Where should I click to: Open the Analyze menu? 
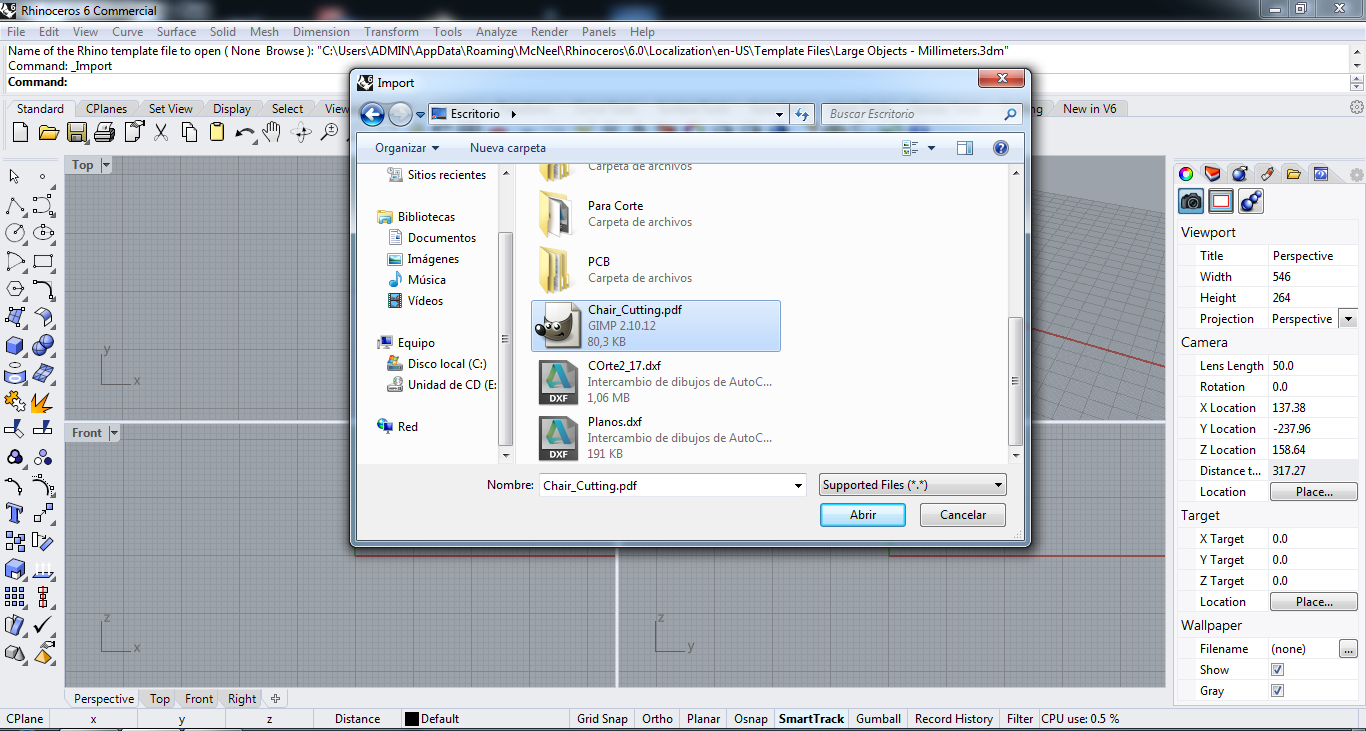(x=496, y=32)
